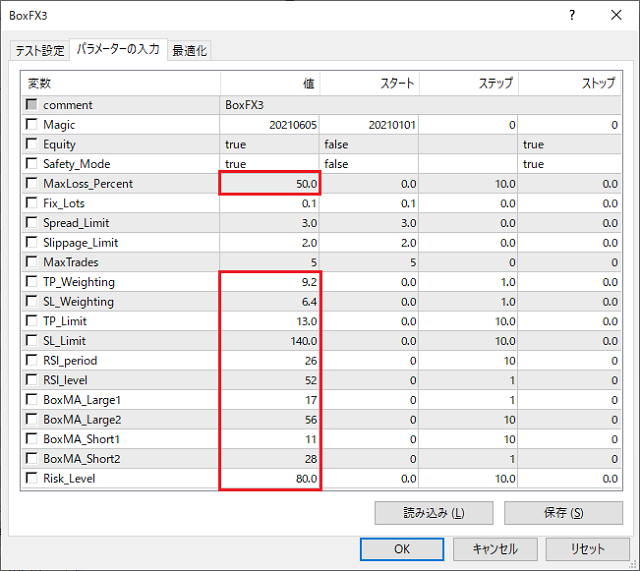Edit the comment value BoxFX3
This screenshot has height=571, width=640.
(420, 105)
